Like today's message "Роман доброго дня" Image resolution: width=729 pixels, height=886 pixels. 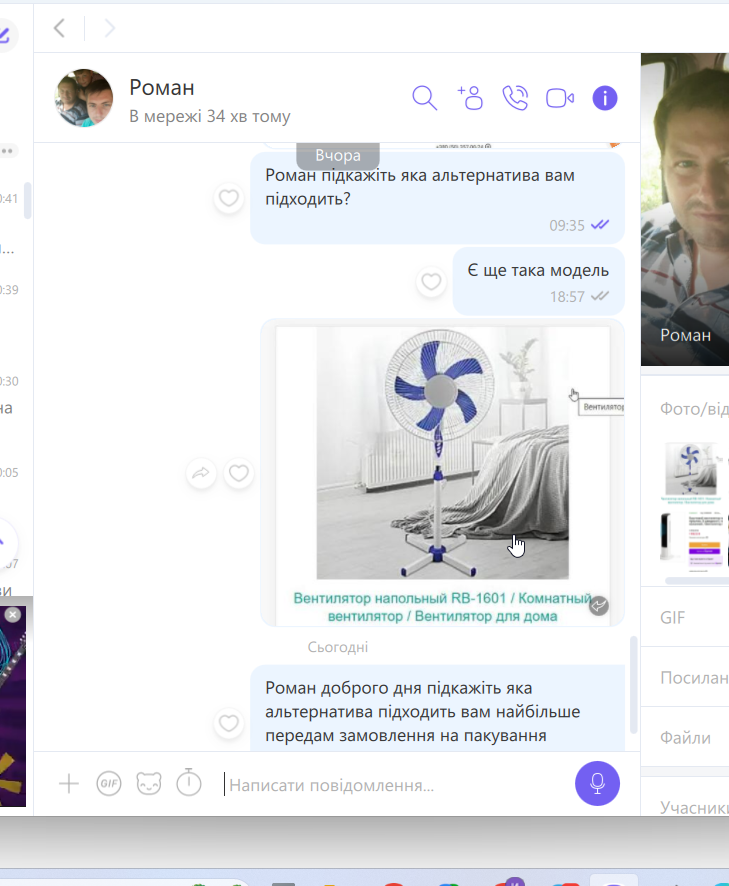coord(228,723)
